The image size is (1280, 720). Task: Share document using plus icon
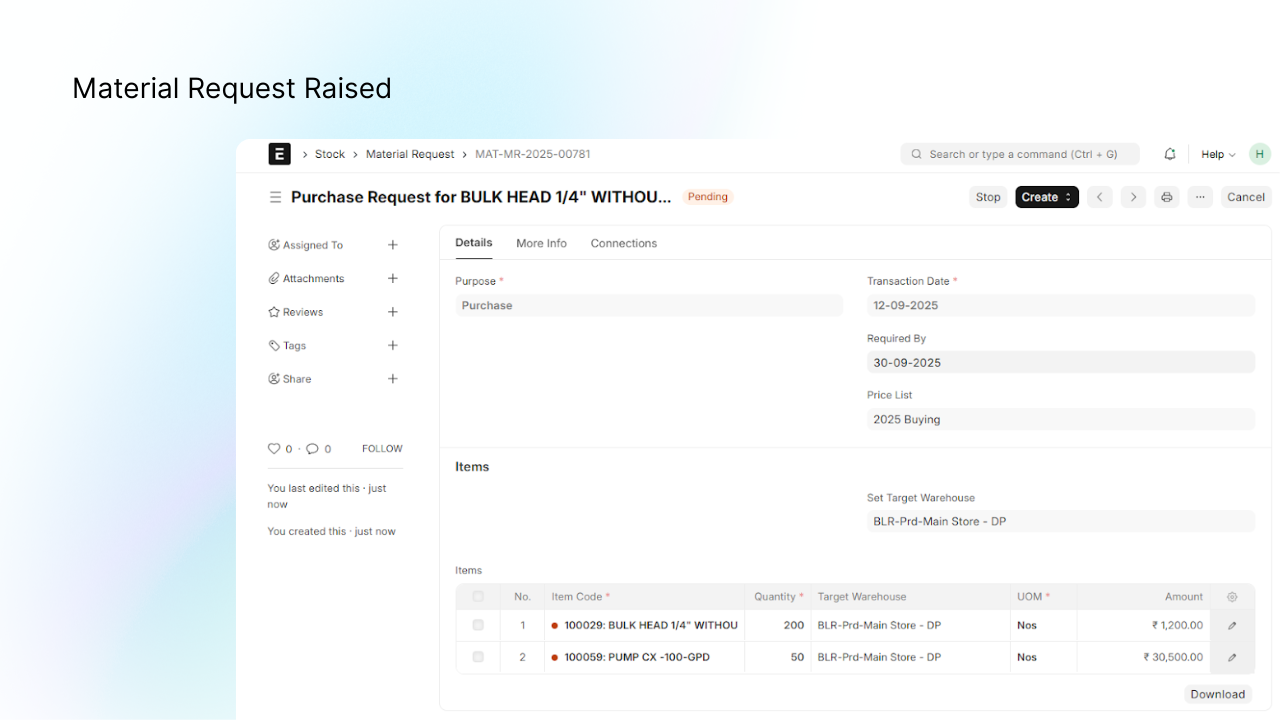click(x=393, y=379)
